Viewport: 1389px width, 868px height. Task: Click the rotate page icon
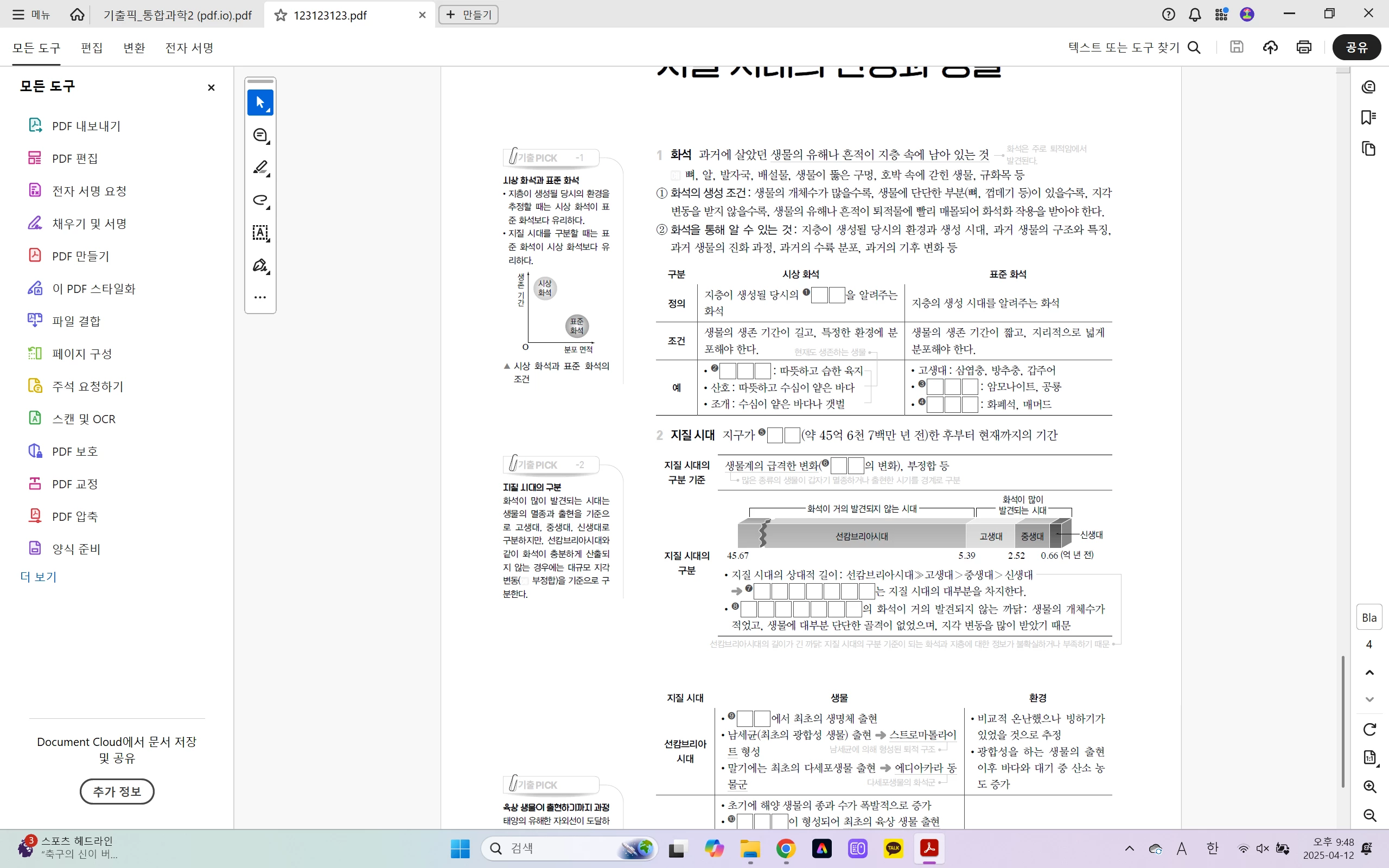[x=1369, y=729]
